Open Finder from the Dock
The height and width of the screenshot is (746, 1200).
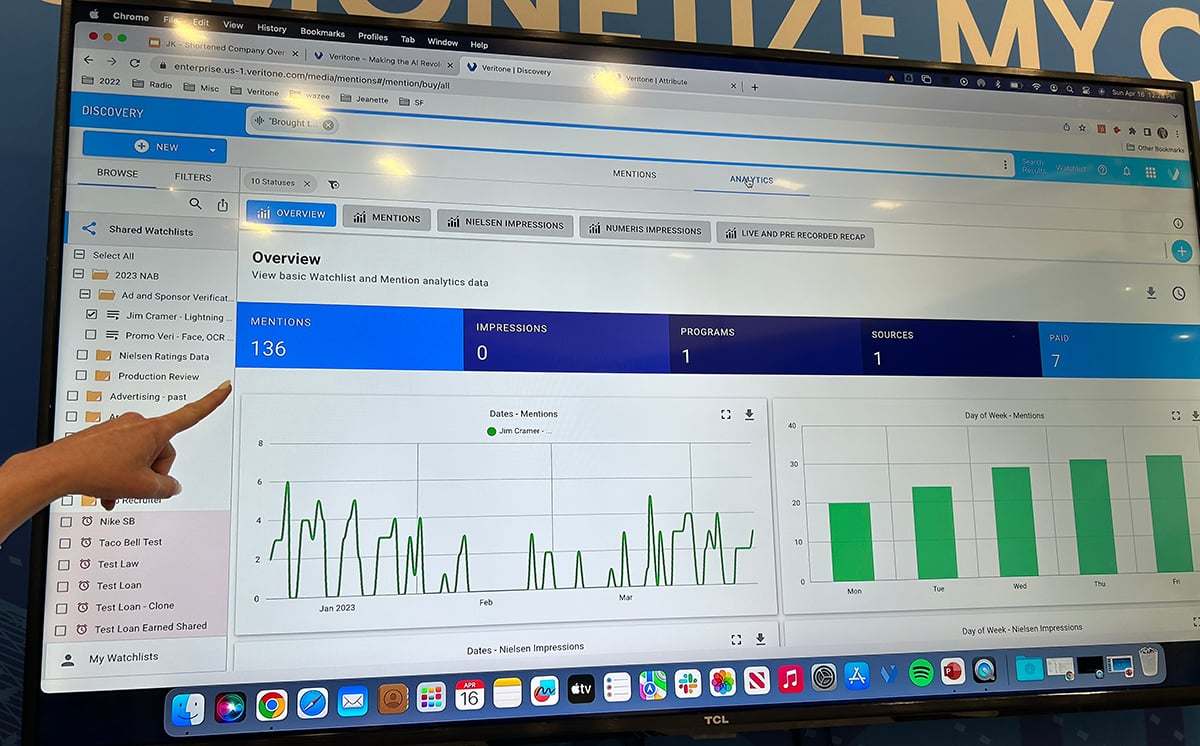(x=188, y=708)
